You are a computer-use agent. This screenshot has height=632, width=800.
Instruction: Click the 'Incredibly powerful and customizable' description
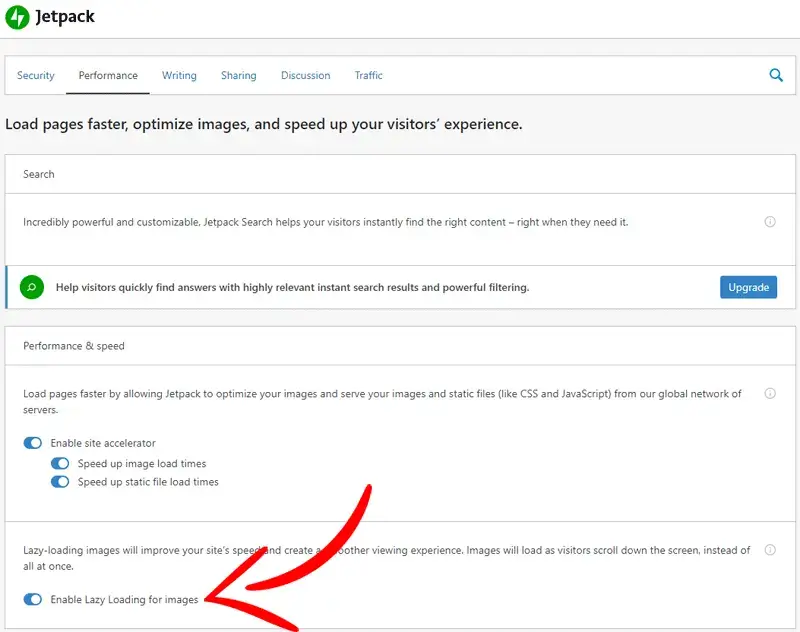(x=326, y=222)
